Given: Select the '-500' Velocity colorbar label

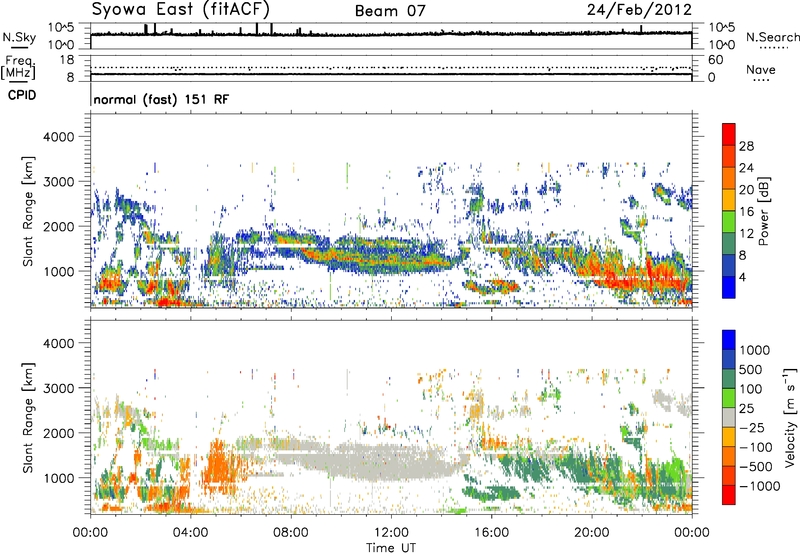Looking at the screenshot, I should (x=756, y=467).
